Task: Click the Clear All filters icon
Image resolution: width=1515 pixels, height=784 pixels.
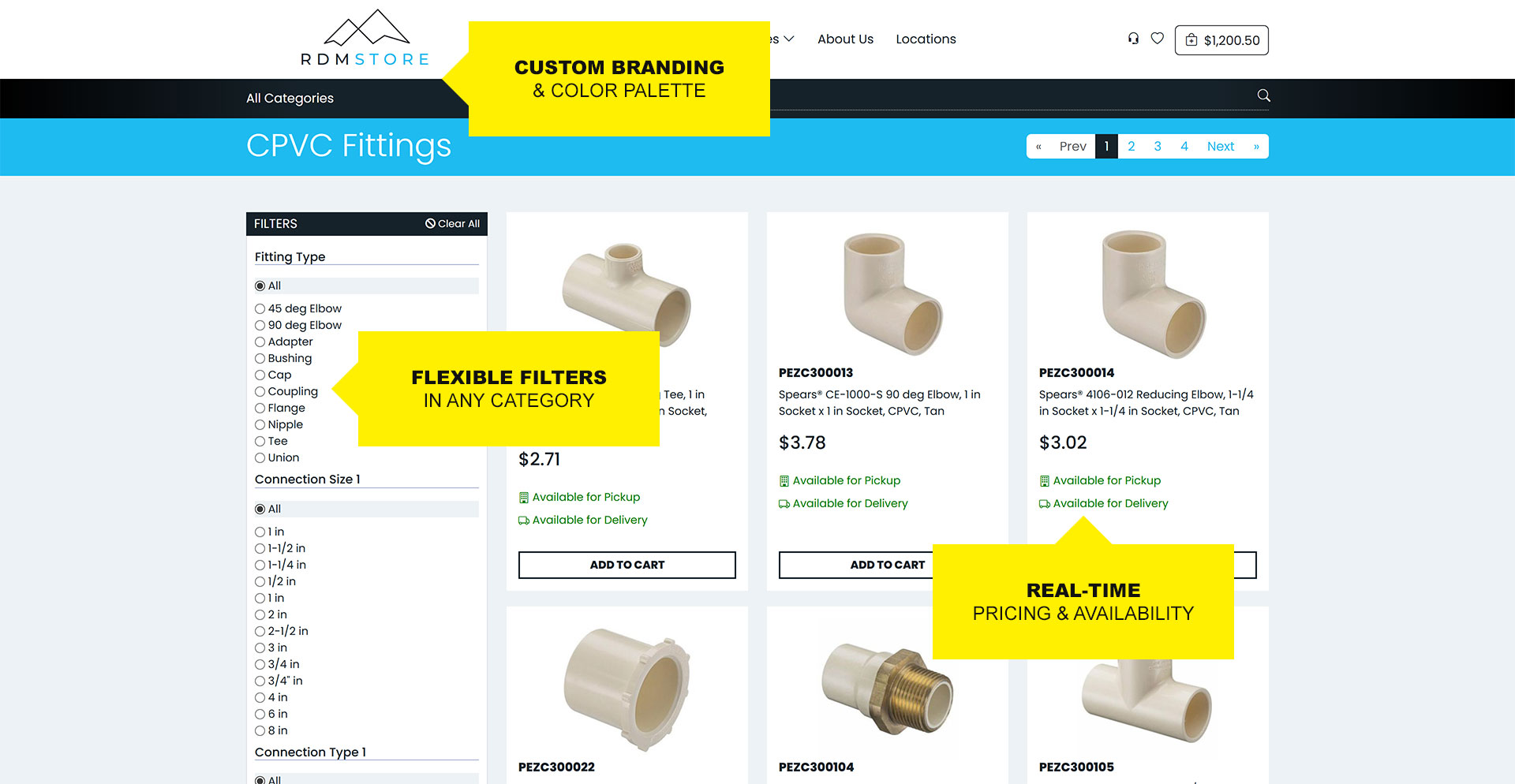Action: point(430,223)
